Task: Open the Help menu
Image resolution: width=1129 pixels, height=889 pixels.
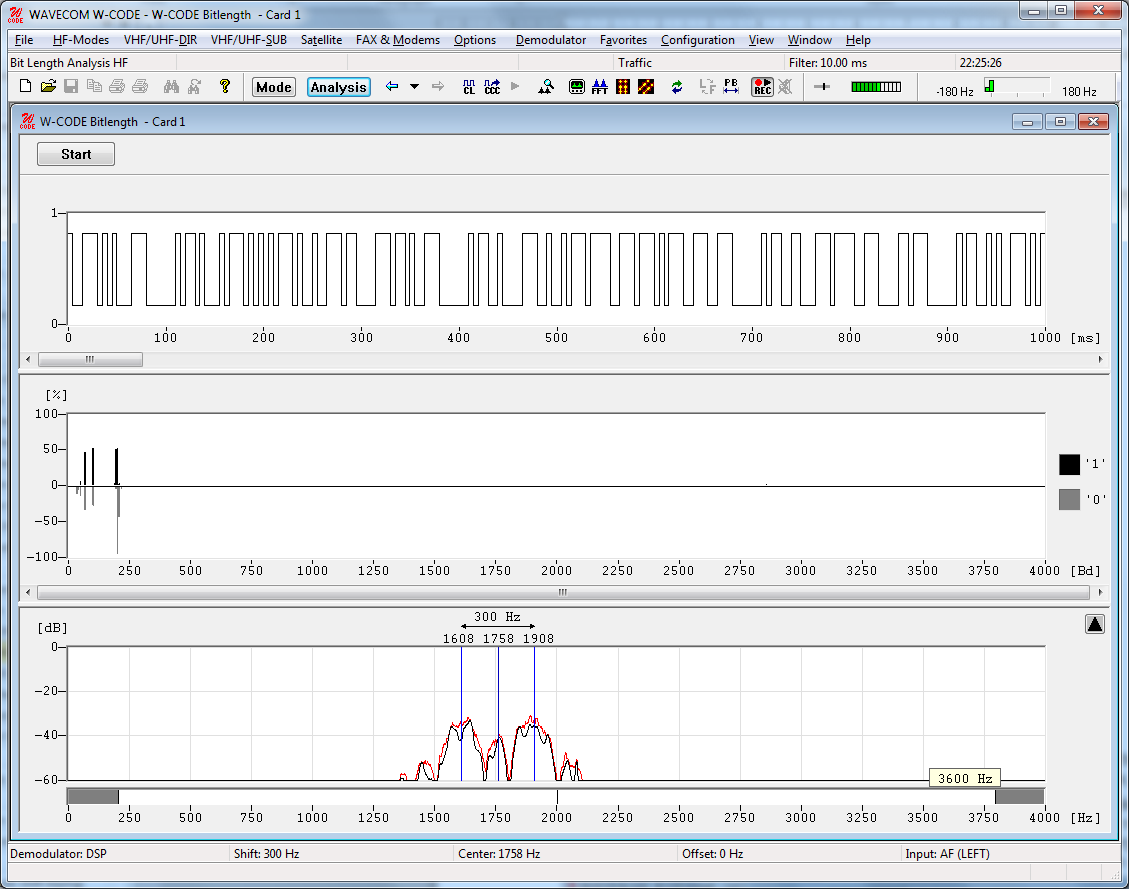Action: (x=858, y=40)
